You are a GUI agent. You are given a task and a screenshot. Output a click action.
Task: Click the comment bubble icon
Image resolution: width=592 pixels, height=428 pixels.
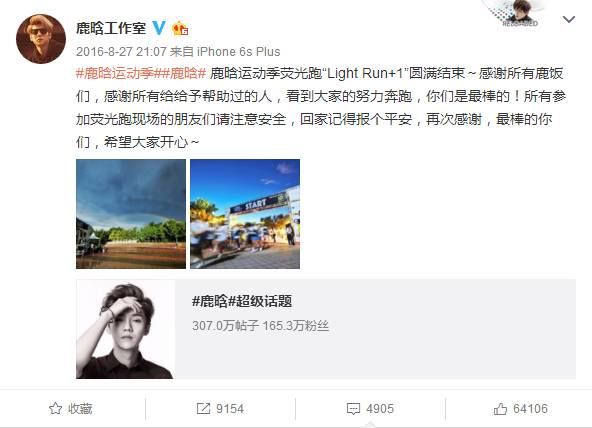click(x=353, y=409)
